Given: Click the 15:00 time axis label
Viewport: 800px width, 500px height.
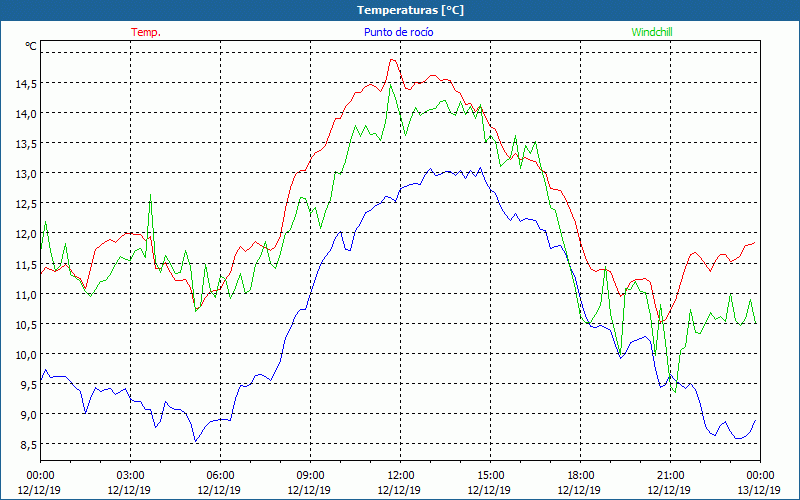Looking at the screenshot, I should point(490,476).
